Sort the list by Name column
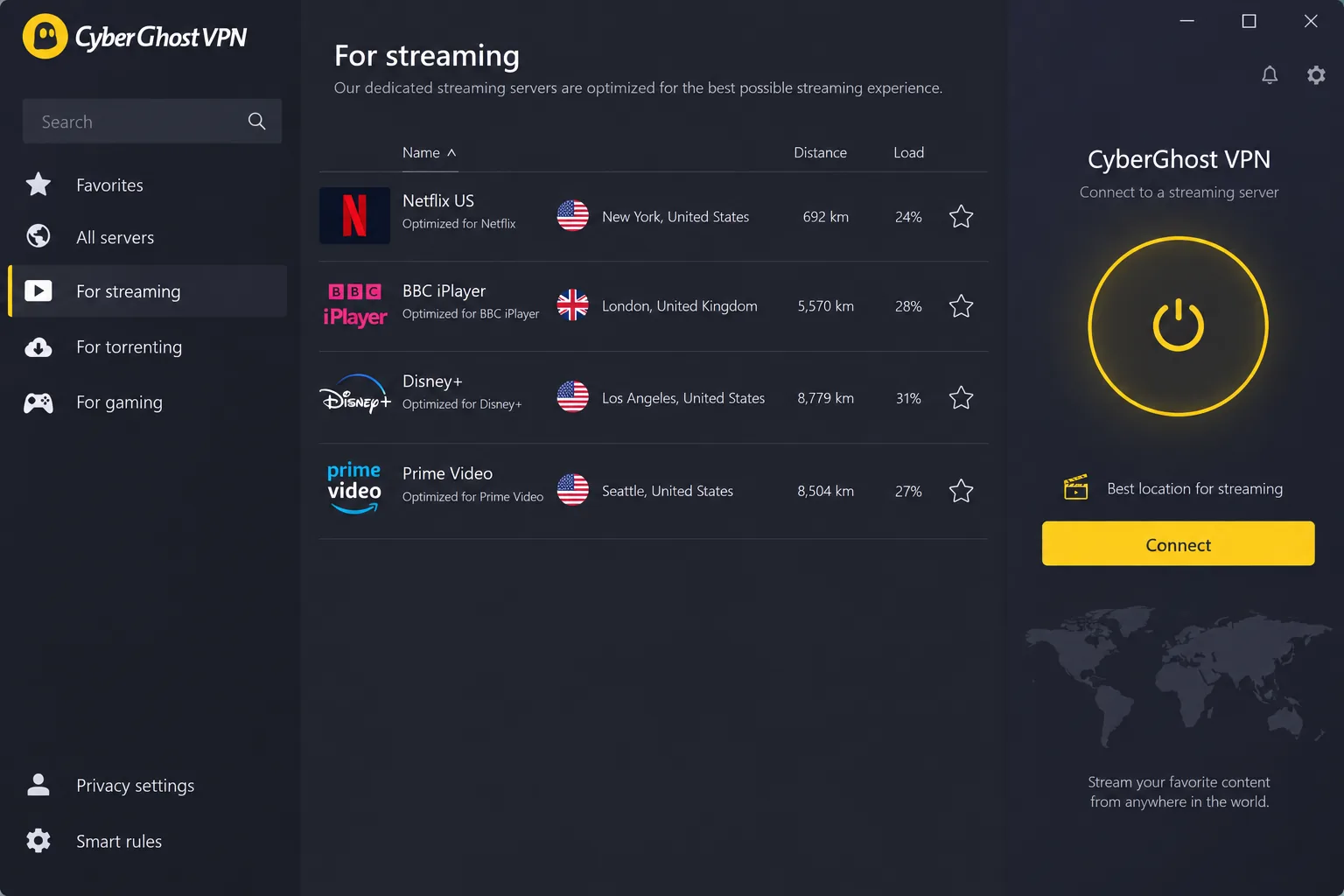The image size is (1344, 896). pyautogui.click(x=429, y=152)
